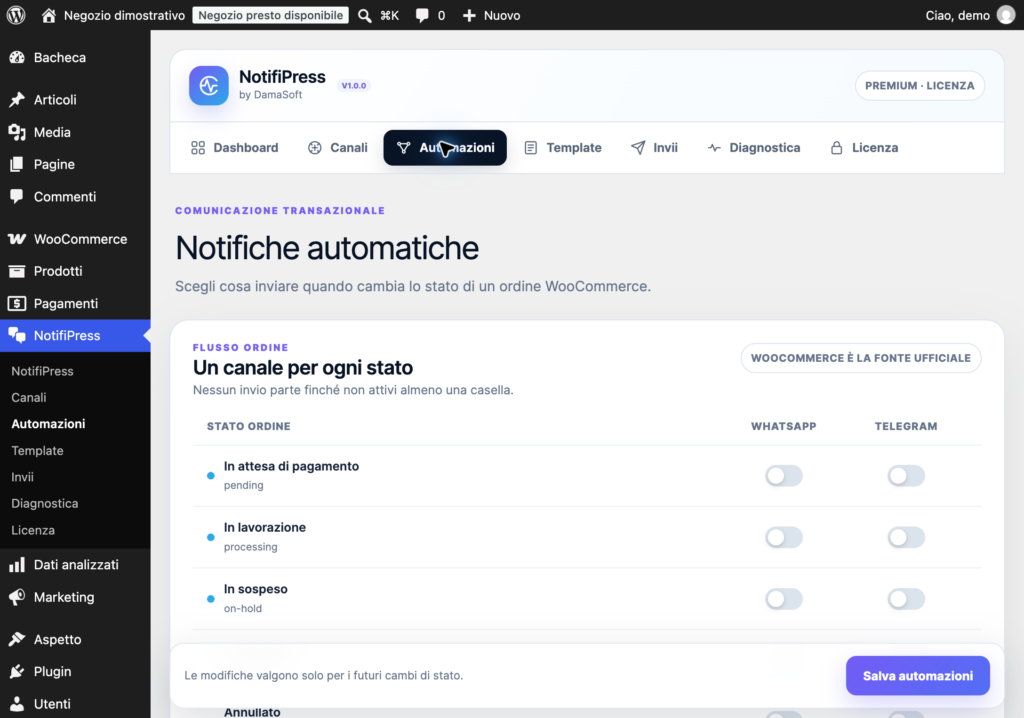
Task: Enable Telegram for In attesa di pagamento
Action: pyautogui.click(x=906, y=476)
